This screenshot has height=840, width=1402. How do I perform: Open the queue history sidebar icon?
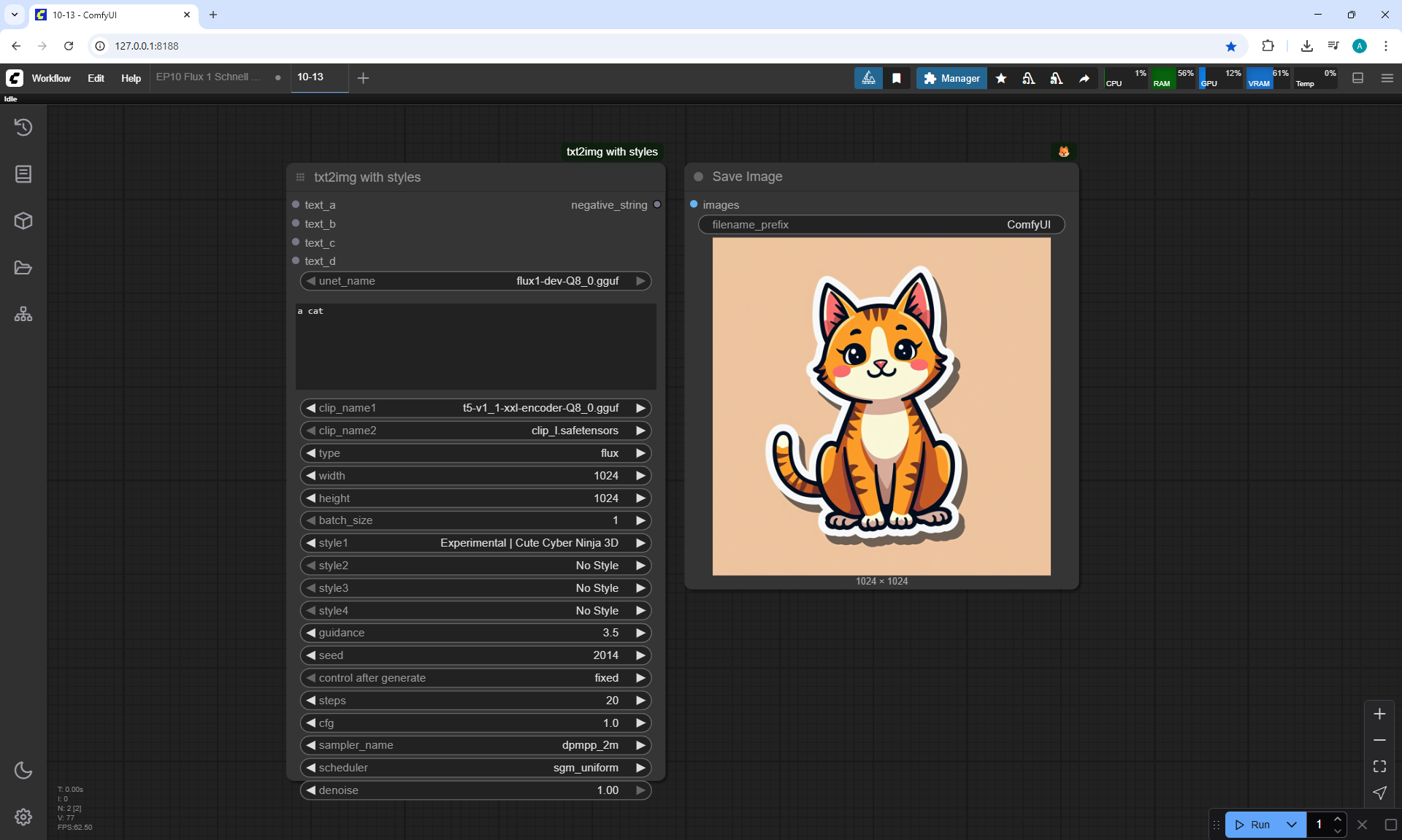point(23,127)
